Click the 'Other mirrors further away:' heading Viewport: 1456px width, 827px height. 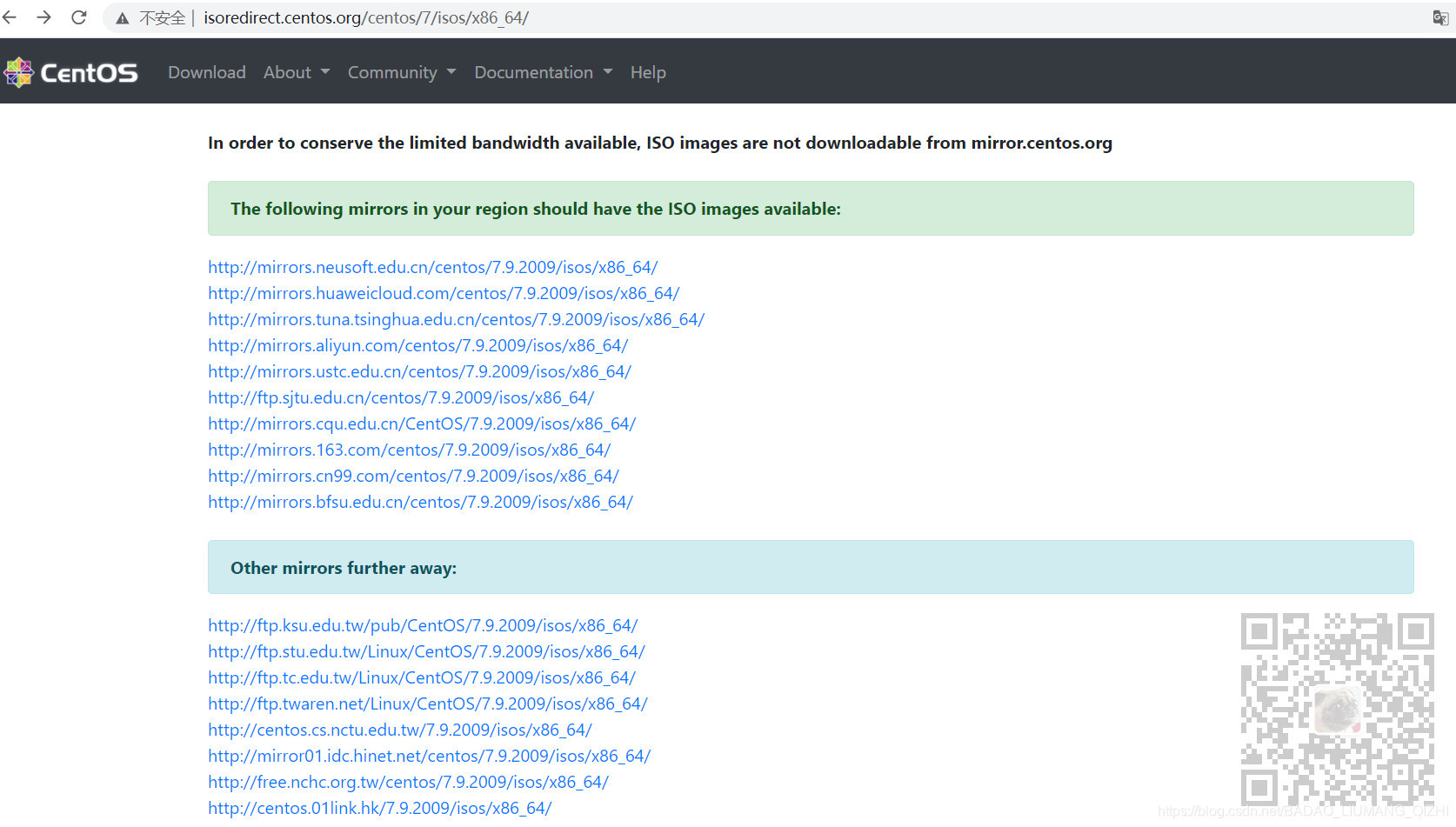pos(344,568)
